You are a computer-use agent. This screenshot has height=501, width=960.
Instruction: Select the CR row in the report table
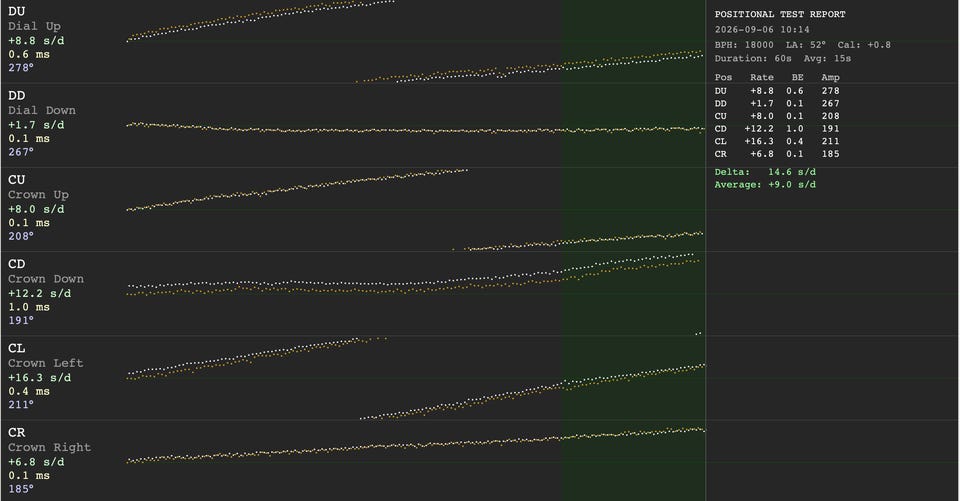click(777, 154)
